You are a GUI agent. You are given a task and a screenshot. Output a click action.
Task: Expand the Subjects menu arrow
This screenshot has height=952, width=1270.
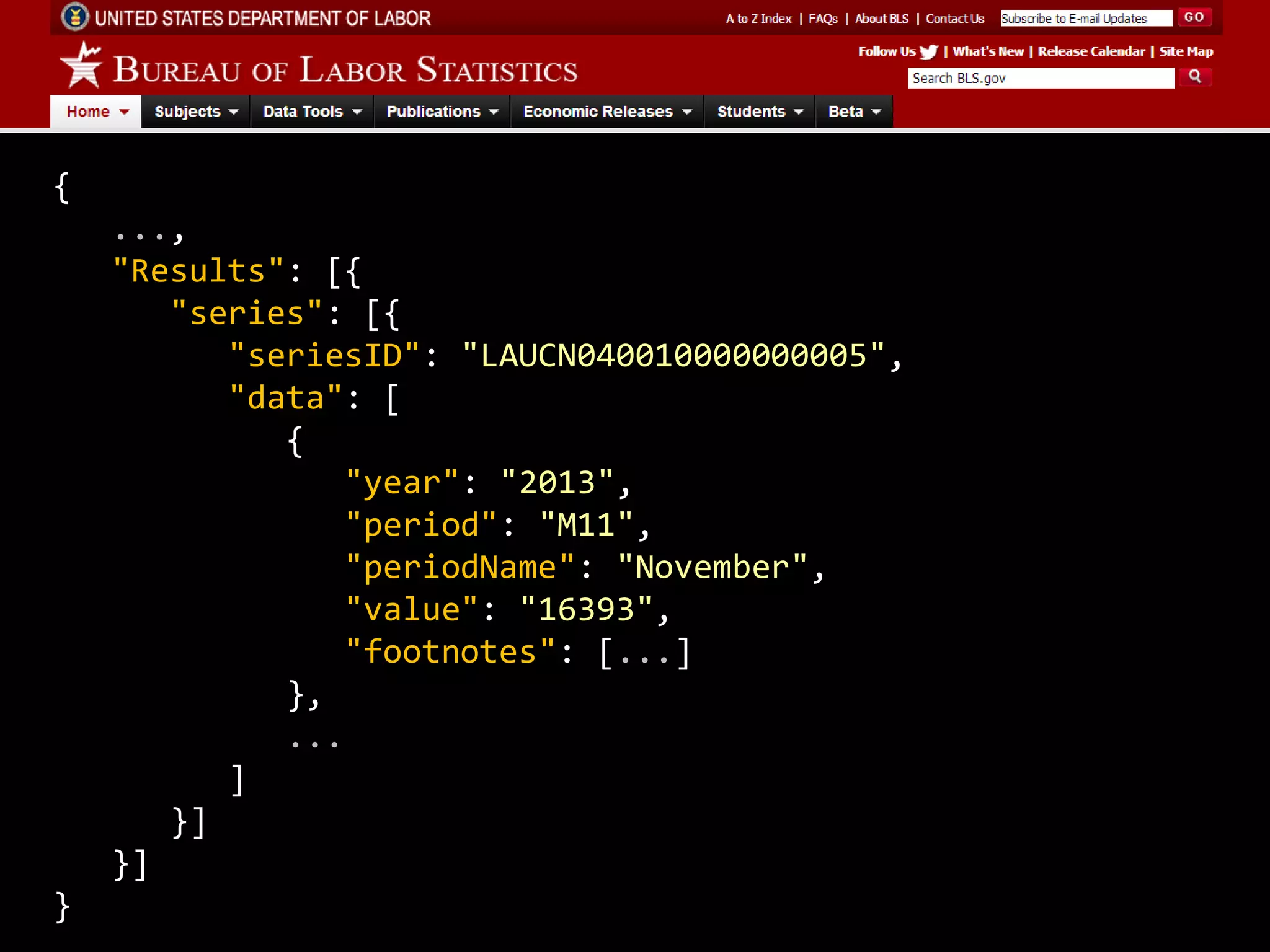coord(234,112)
